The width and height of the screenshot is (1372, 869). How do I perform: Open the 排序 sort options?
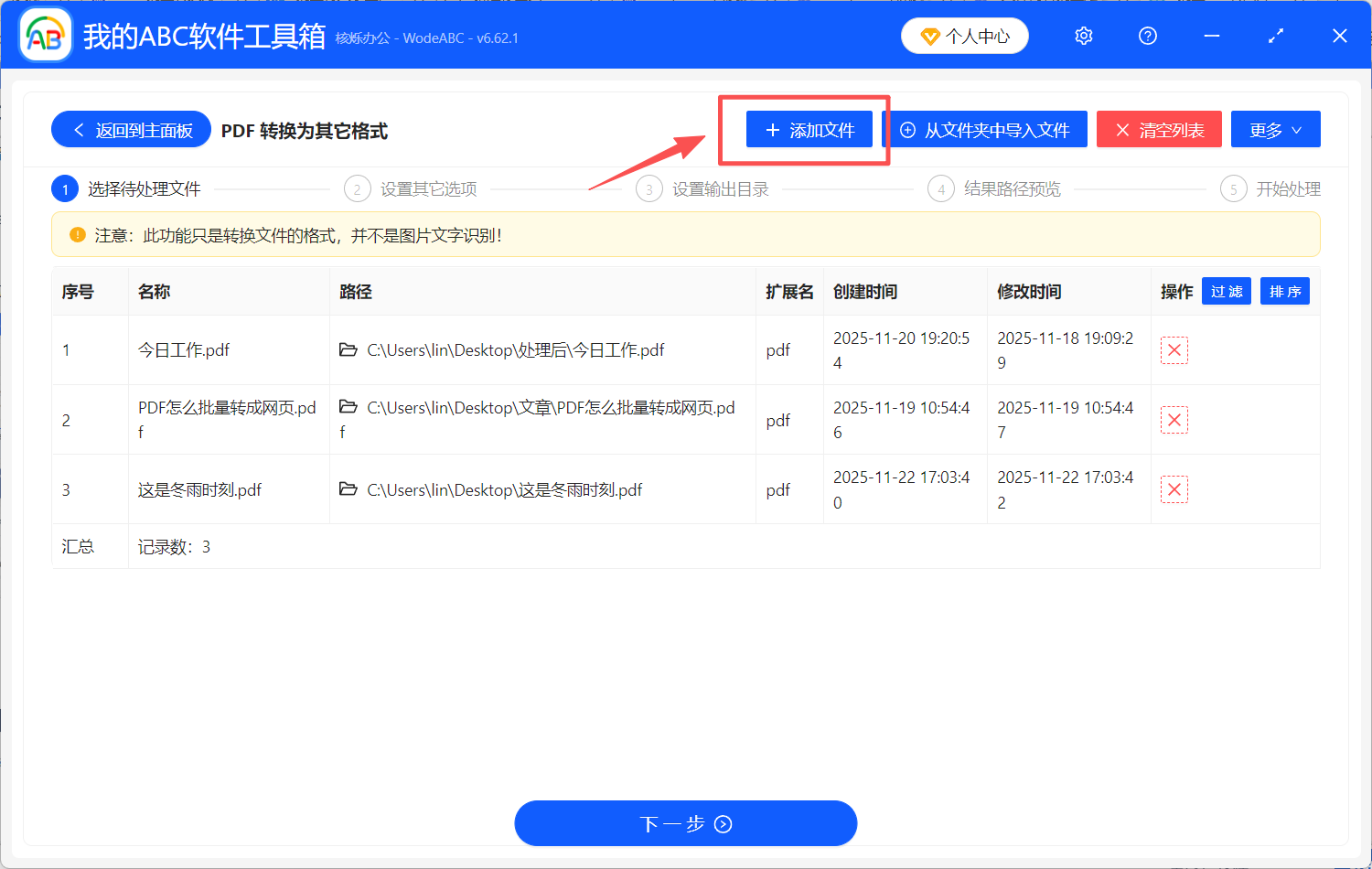pos(1284,291)
